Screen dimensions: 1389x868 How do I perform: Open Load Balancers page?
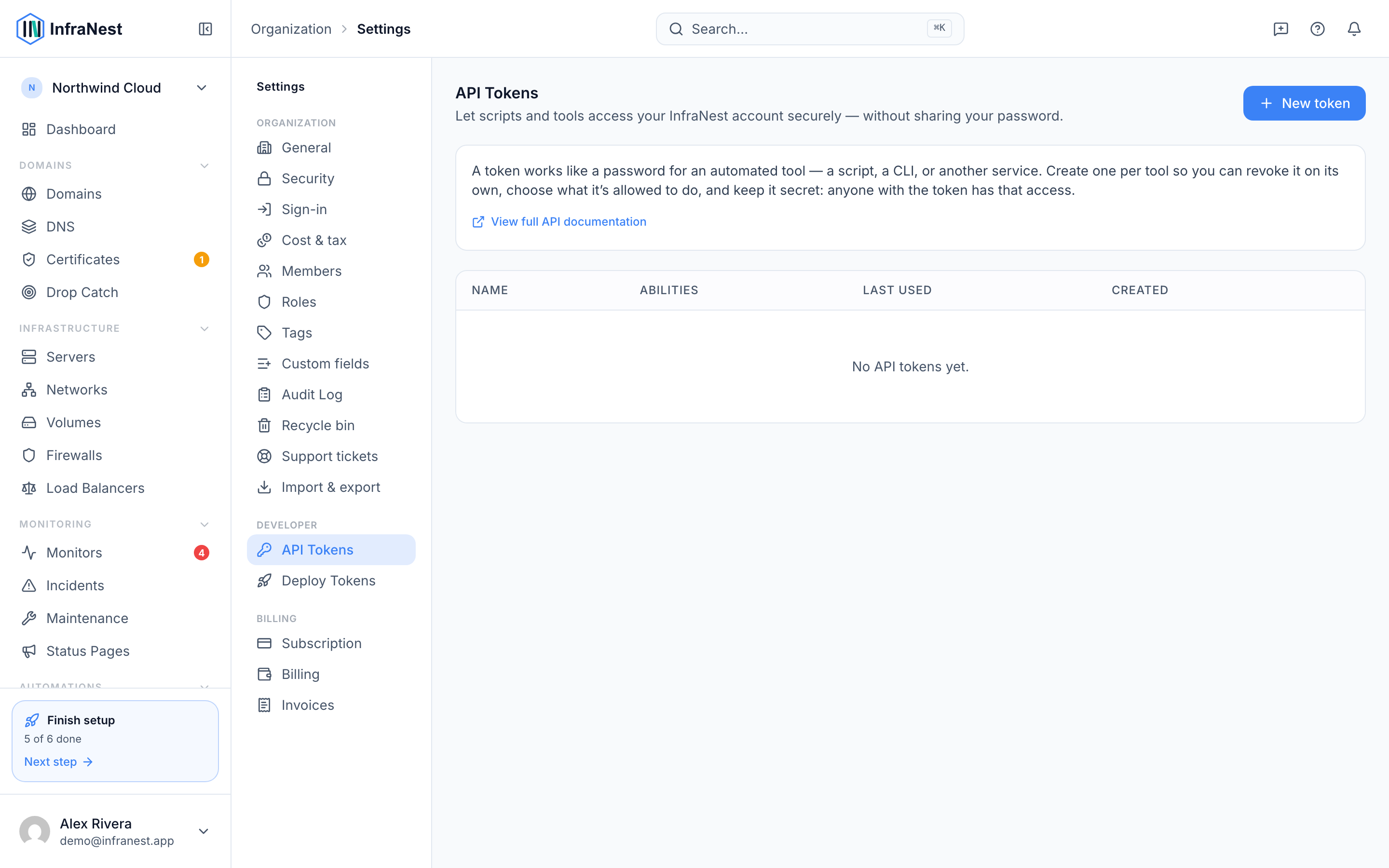pyautogui.click(x=115, y=488)
